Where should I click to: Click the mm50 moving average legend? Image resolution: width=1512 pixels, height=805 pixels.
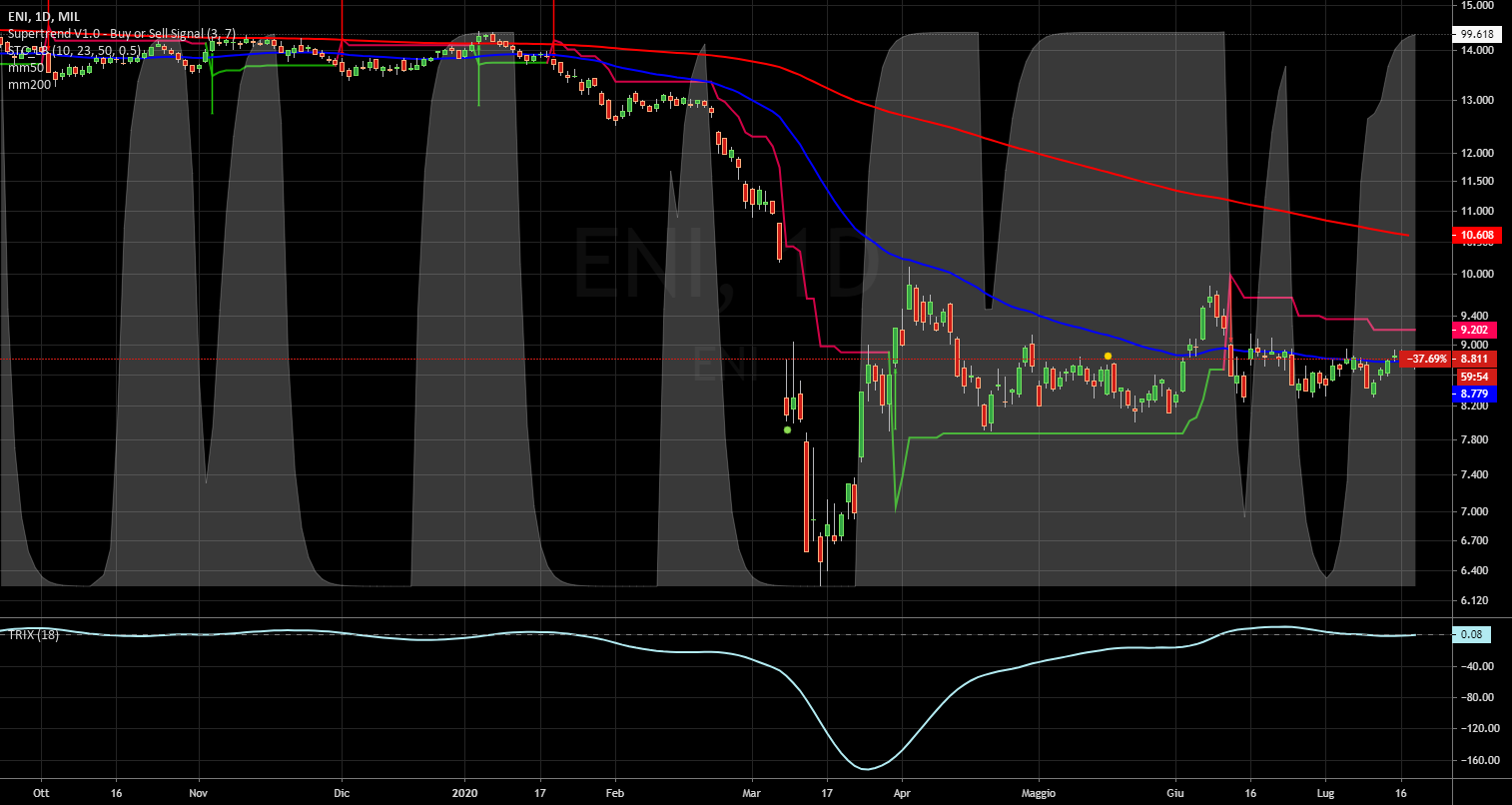(26, 68)
